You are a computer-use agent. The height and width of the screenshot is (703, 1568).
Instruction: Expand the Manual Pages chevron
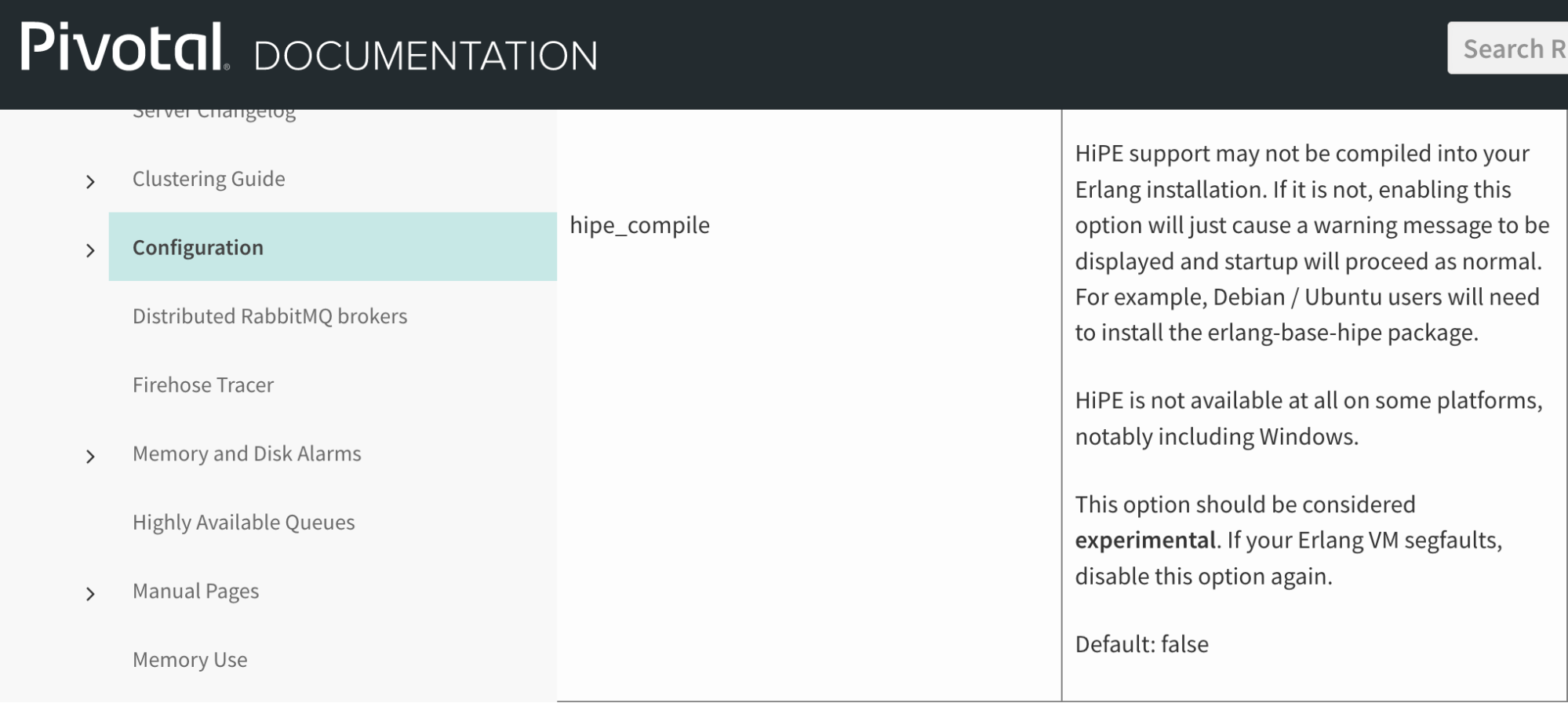90,594
